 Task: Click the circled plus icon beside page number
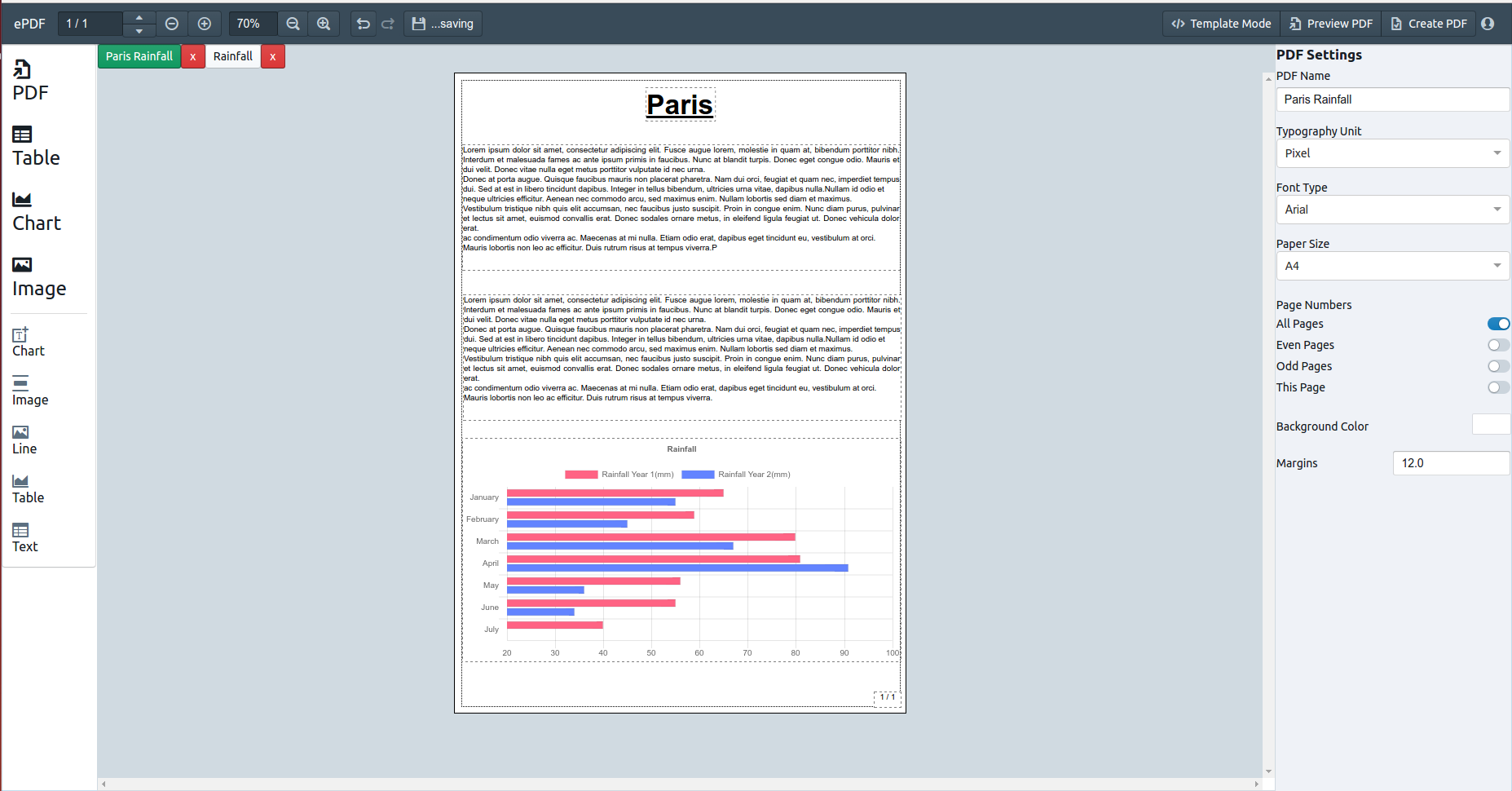[x=205, y=24]
